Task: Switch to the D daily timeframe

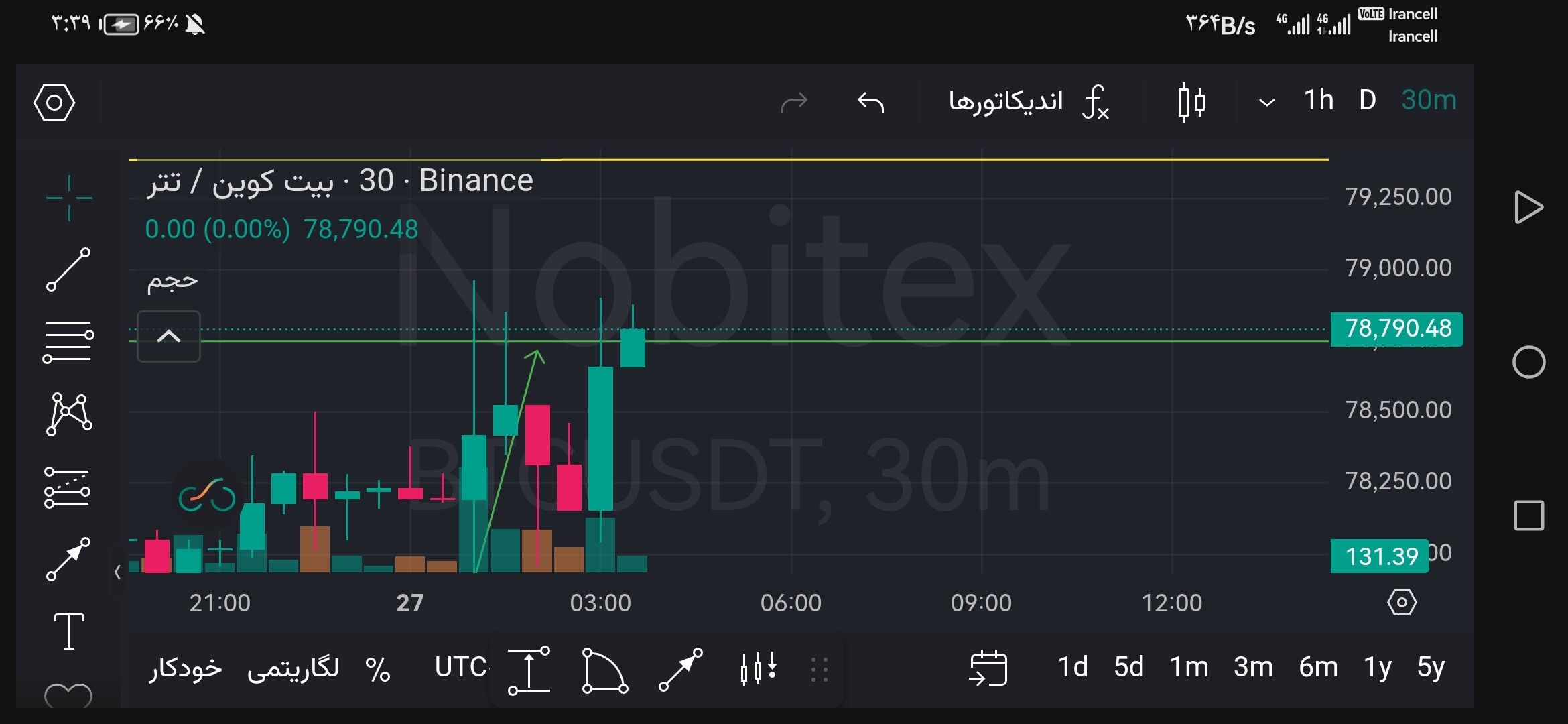Action: point(1368,100)
